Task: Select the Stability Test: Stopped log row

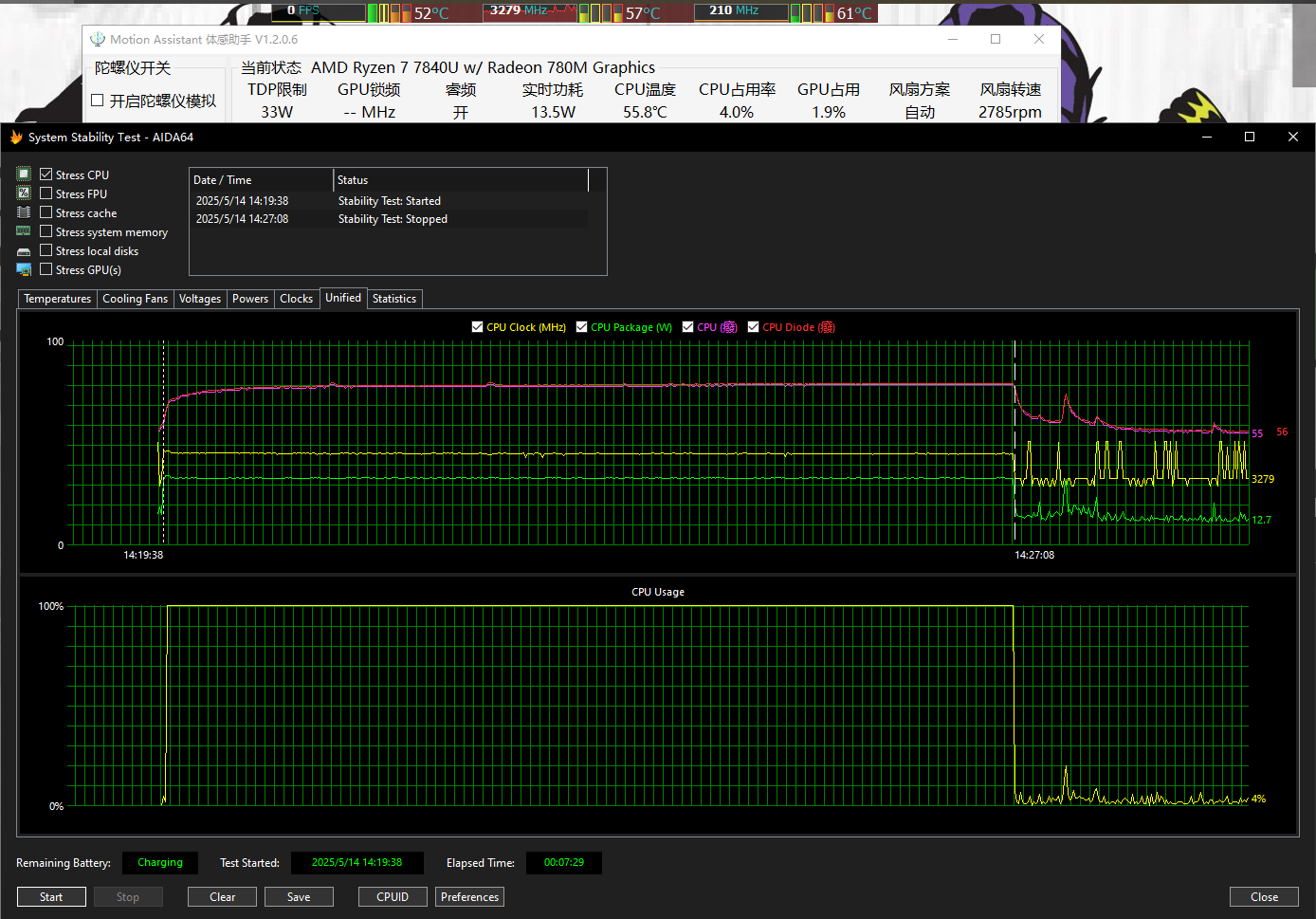Action: (x=393, y=219)
